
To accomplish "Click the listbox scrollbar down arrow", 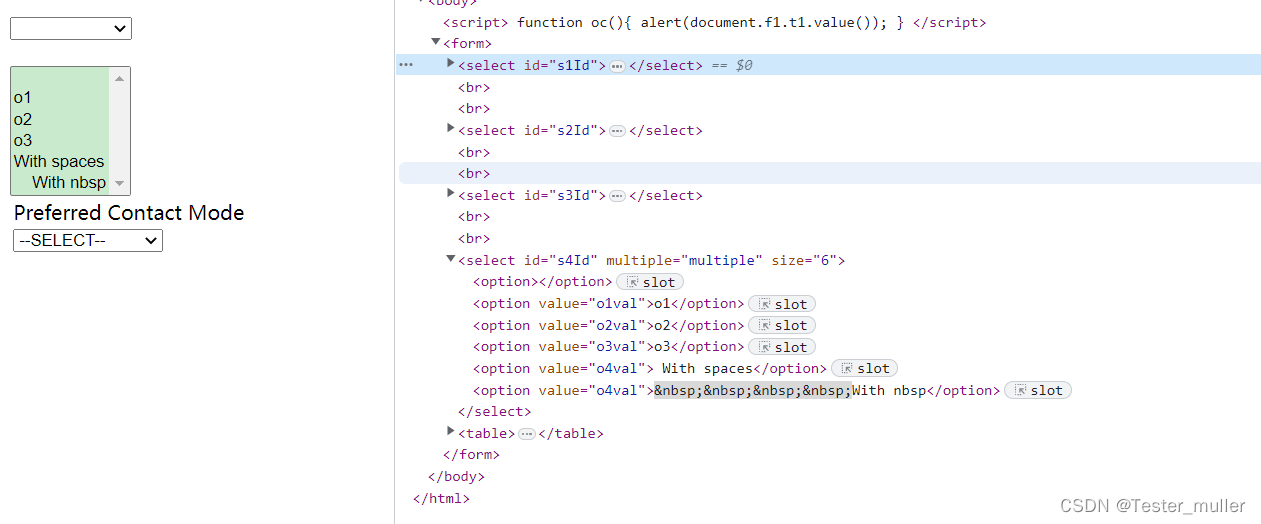I will pyautogui.click(x=120, y=183).
